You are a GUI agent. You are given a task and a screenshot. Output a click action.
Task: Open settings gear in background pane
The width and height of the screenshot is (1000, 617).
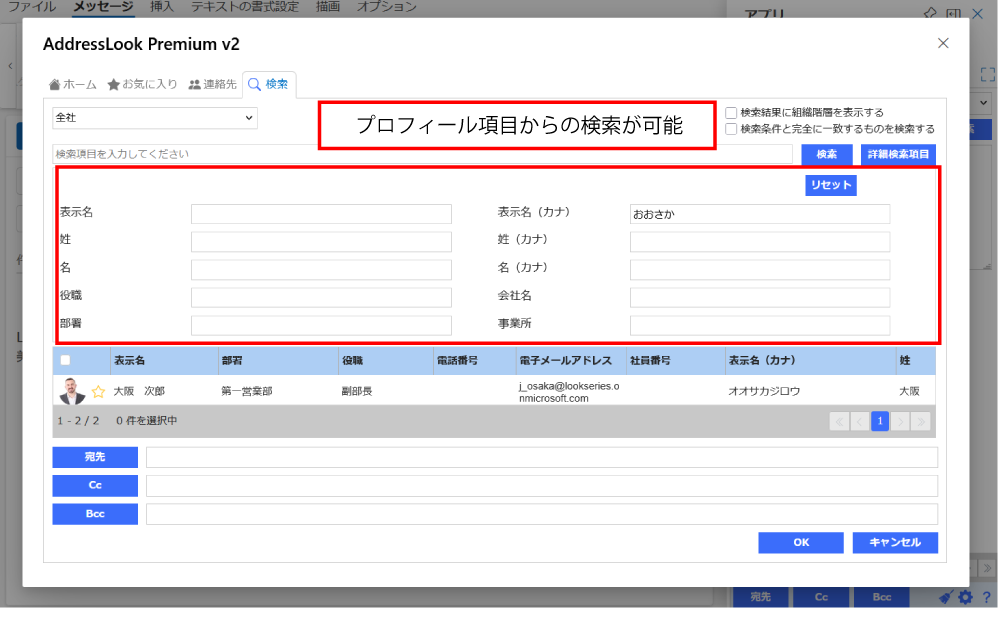pos(966,598)
